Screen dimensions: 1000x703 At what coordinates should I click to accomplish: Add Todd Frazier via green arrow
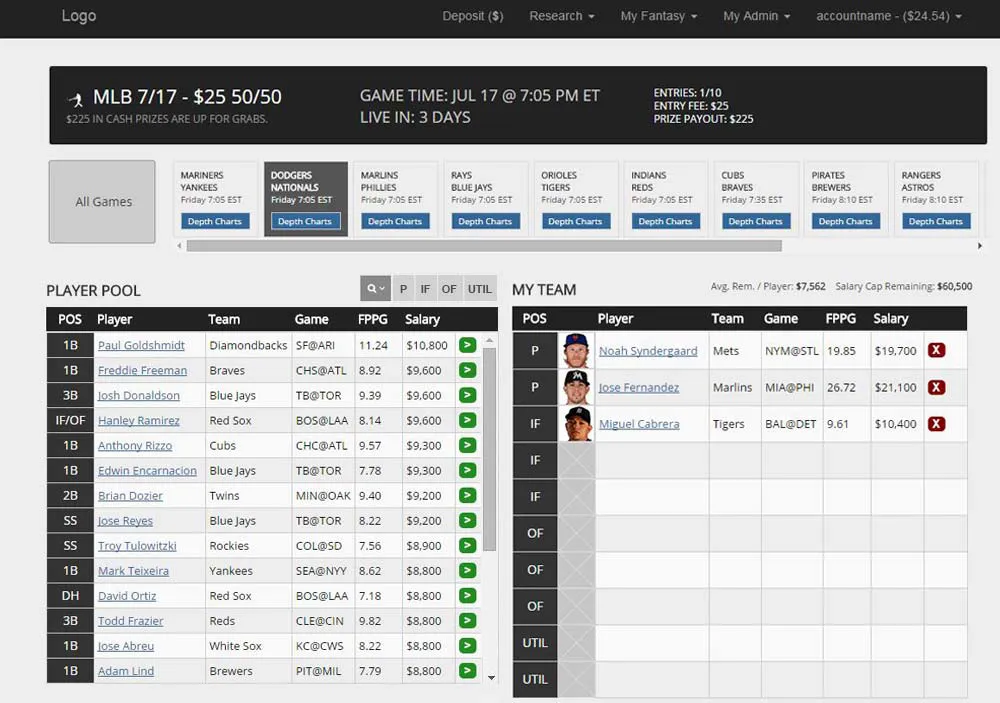(x=467, y=620)
